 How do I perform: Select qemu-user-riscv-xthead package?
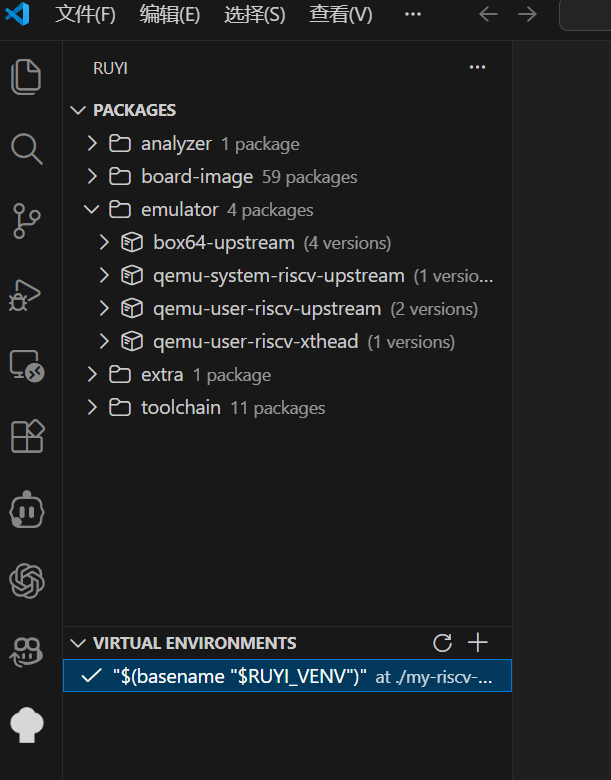click(255, 342)
